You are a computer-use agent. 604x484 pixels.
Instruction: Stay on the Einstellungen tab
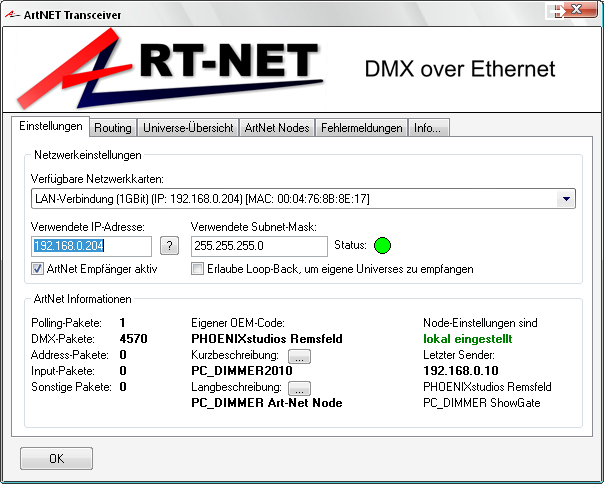(51, 126)
